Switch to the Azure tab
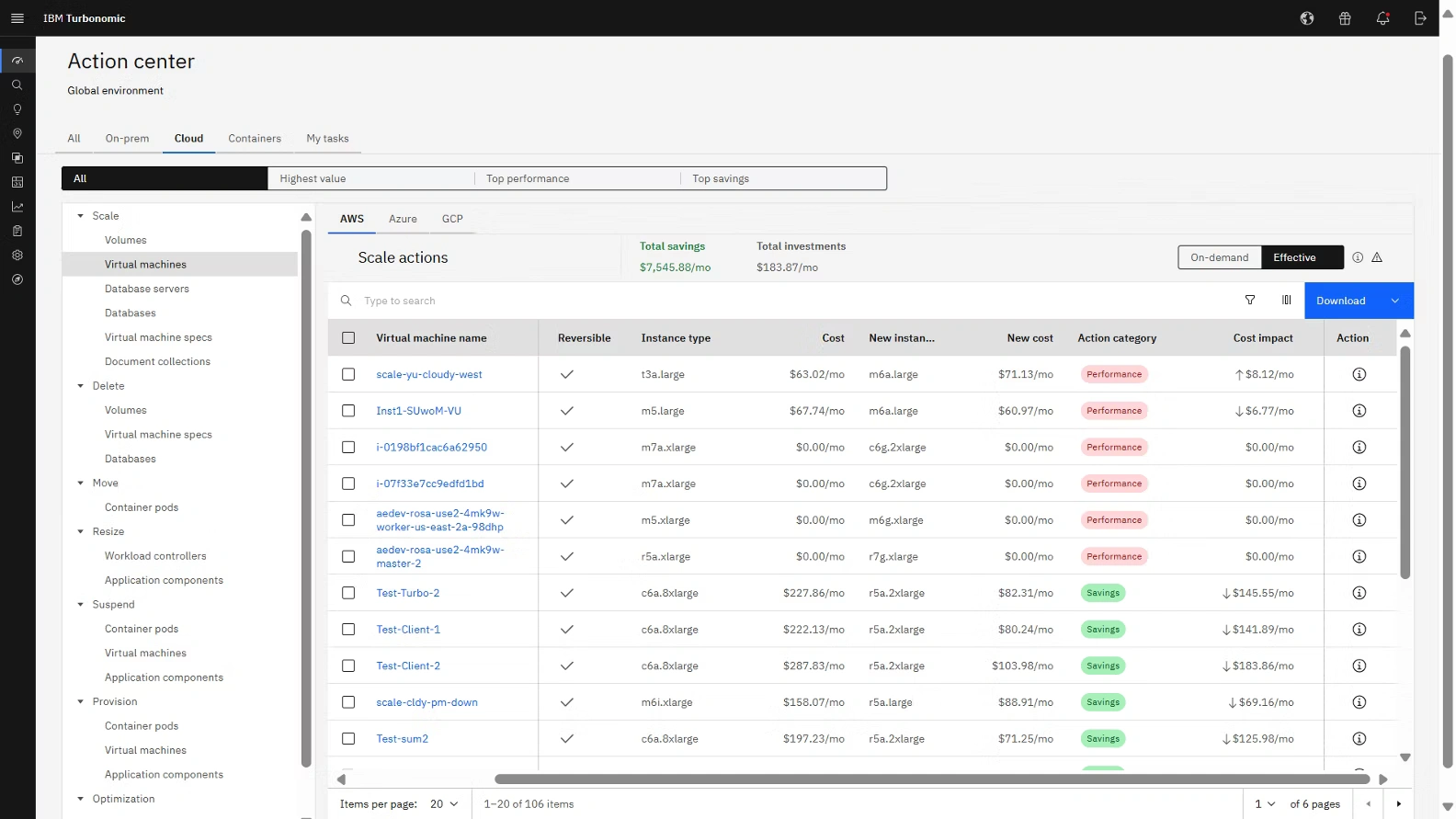 click(x=403, y=219)
